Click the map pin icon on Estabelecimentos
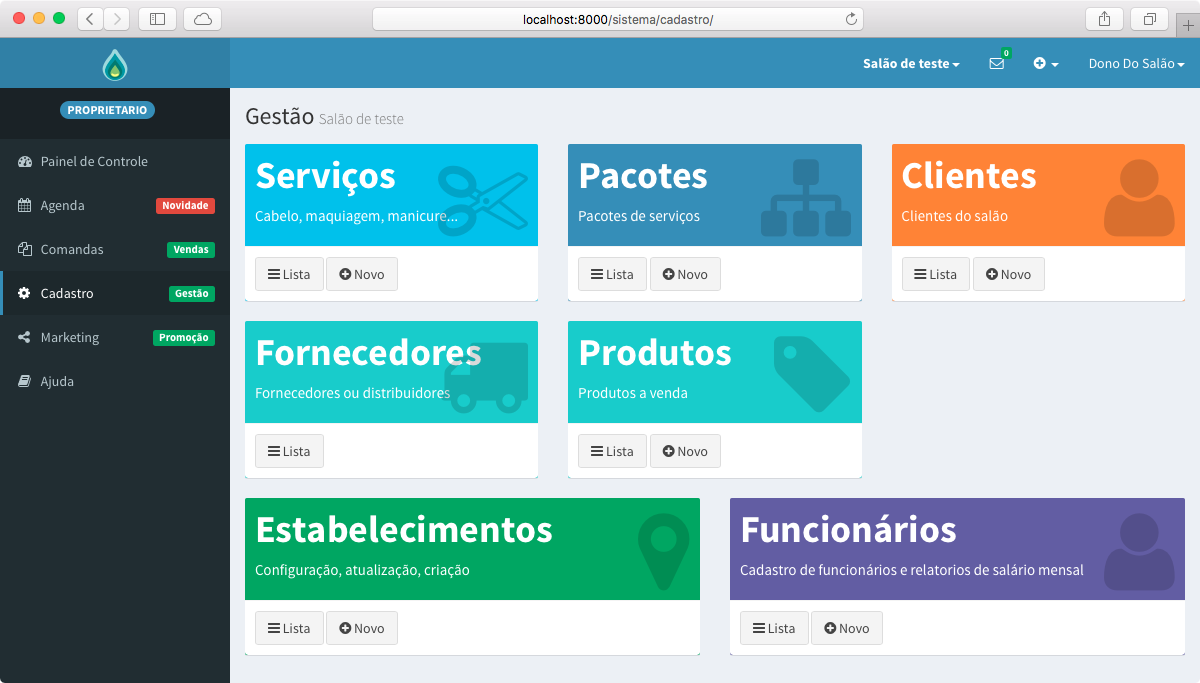The height and width of the screenshot is (683, 1200). [x=663, y=551]
